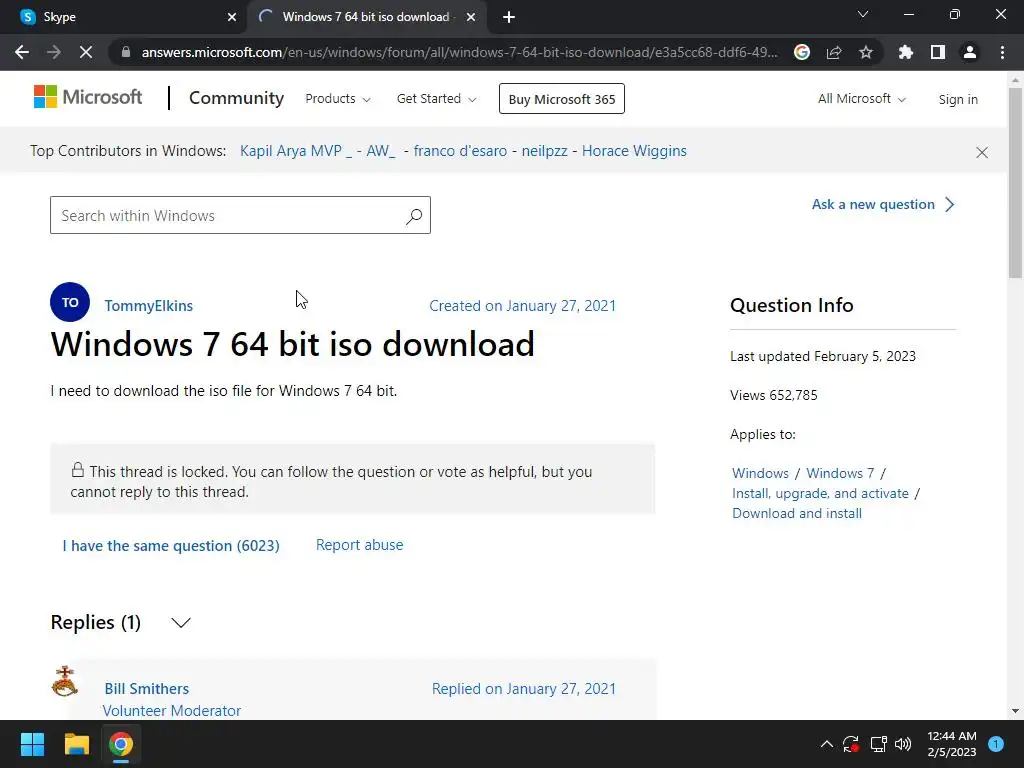The image size is (1024, 768).
Task: Open _AW_ contributor profile
Action: coord(381,151)
